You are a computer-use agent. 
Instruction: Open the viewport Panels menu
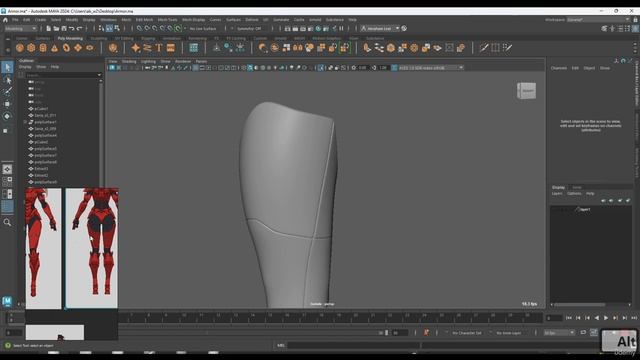click(201, 62)
